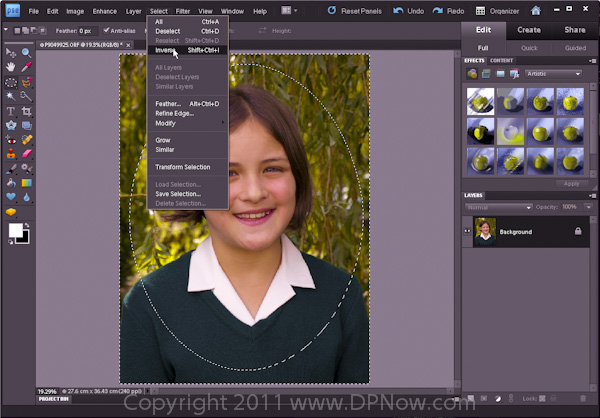Image resolution: width=600 pixels, height=418 pixels.
Task: Pick the Type text tool
Action: 10,110
